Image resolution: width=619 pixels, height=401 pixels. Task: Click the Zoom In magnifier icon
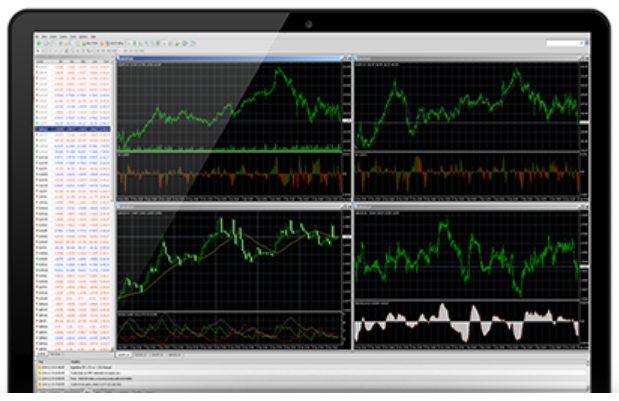(x=146, y=43)
